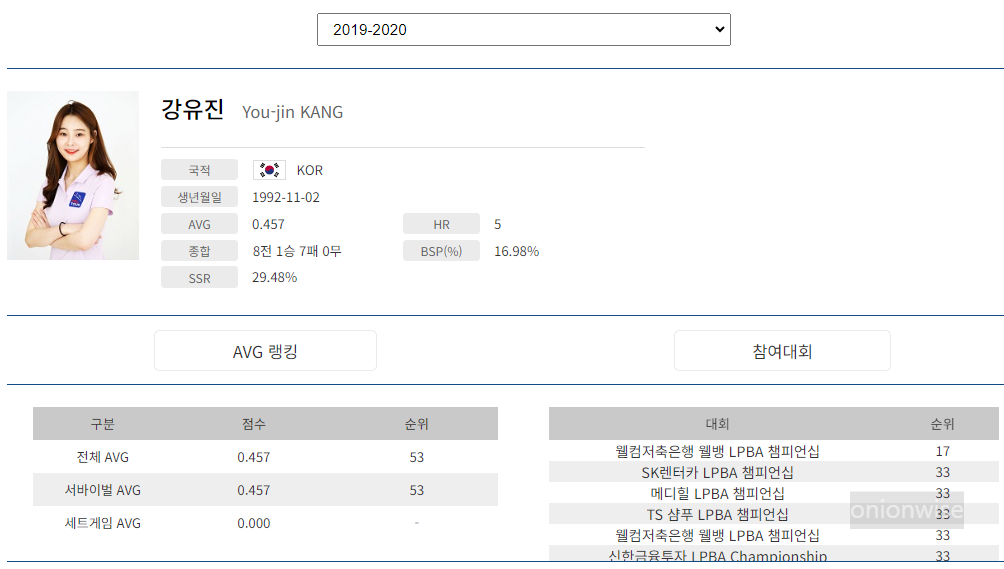Screen dimensions: 1004x569
Task: Click 순위 header in AVG table
Action: (416, 424)
